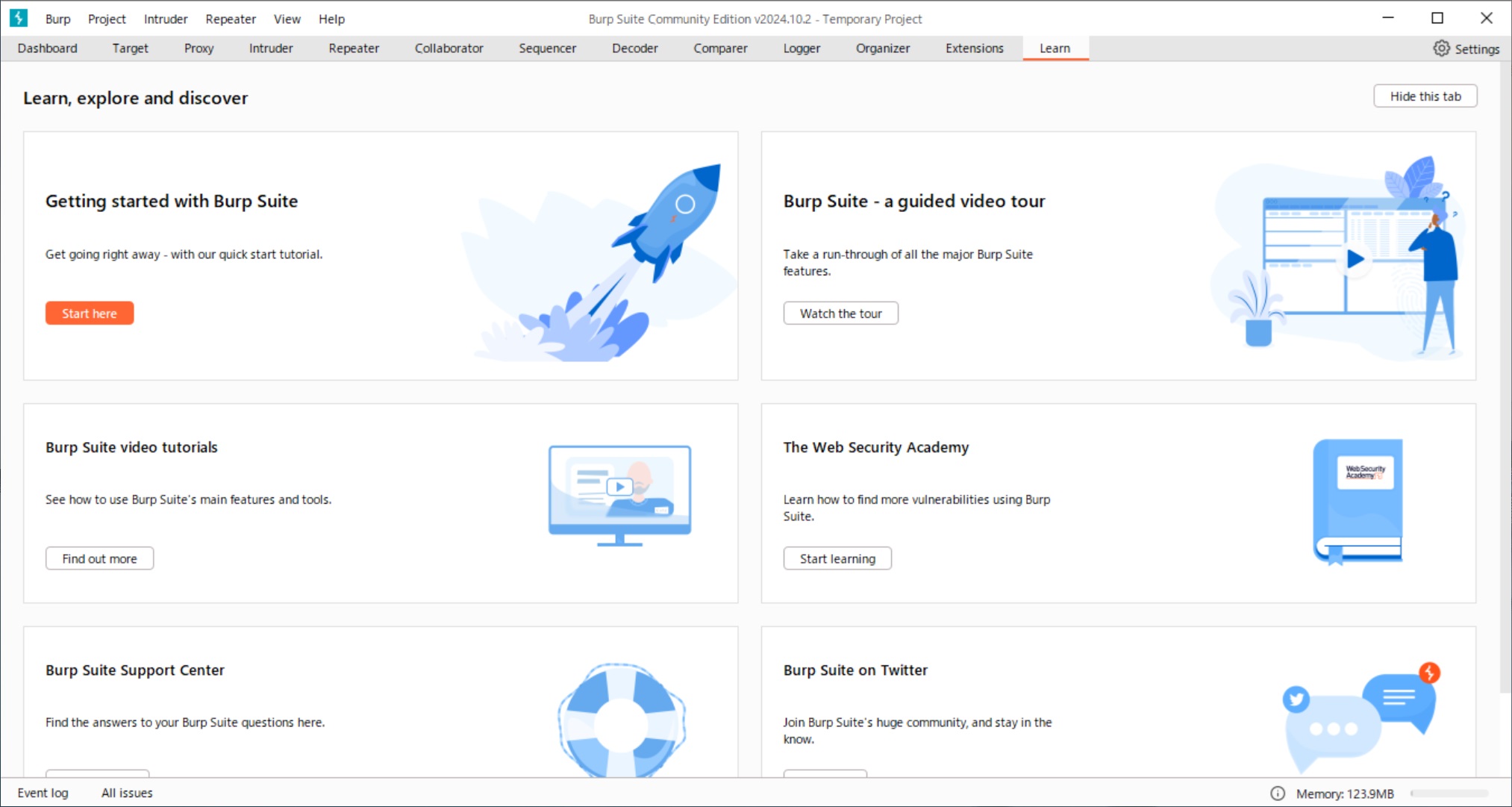The height and width of the screenshot is (807, 1512).
Task: Click the Web Security Academy heading
Action: [x=876, y=447]
